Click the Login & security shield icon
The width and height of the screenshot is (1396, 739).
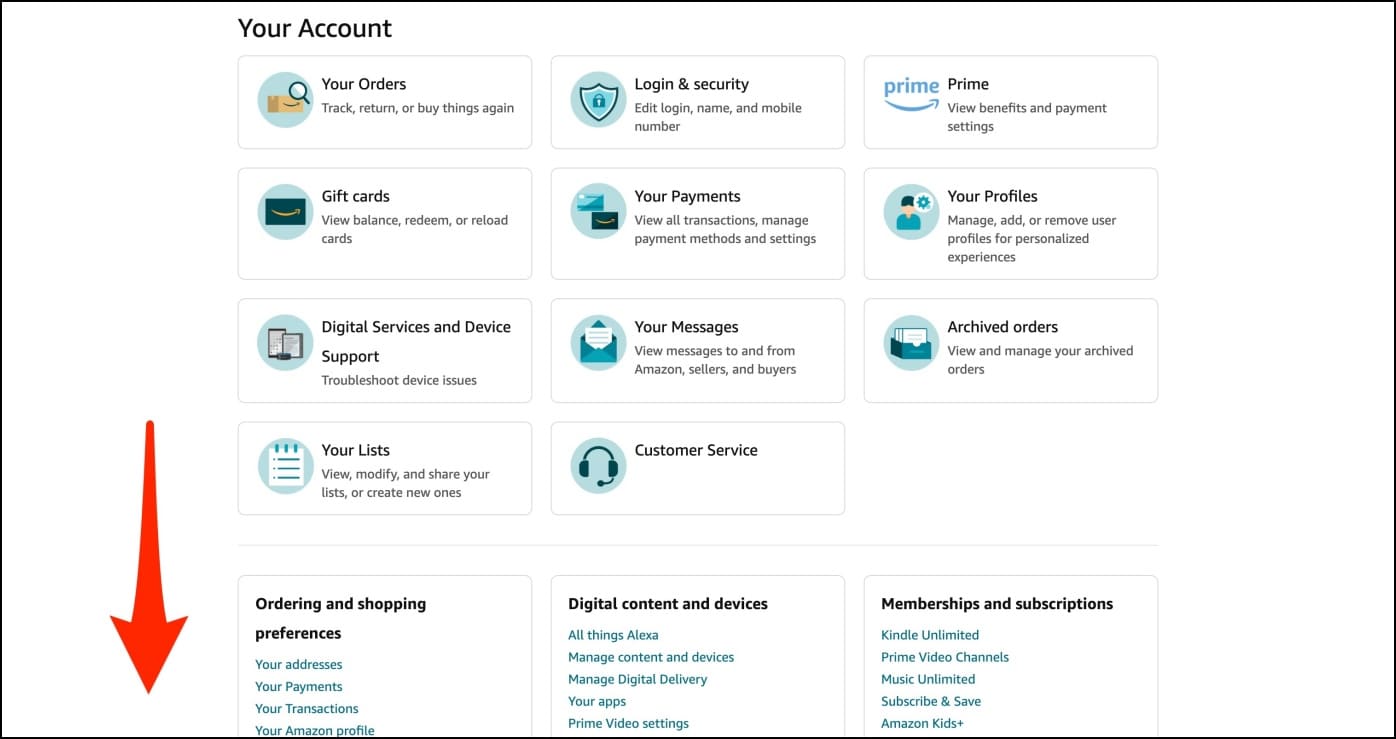click(x=598, y=99)
